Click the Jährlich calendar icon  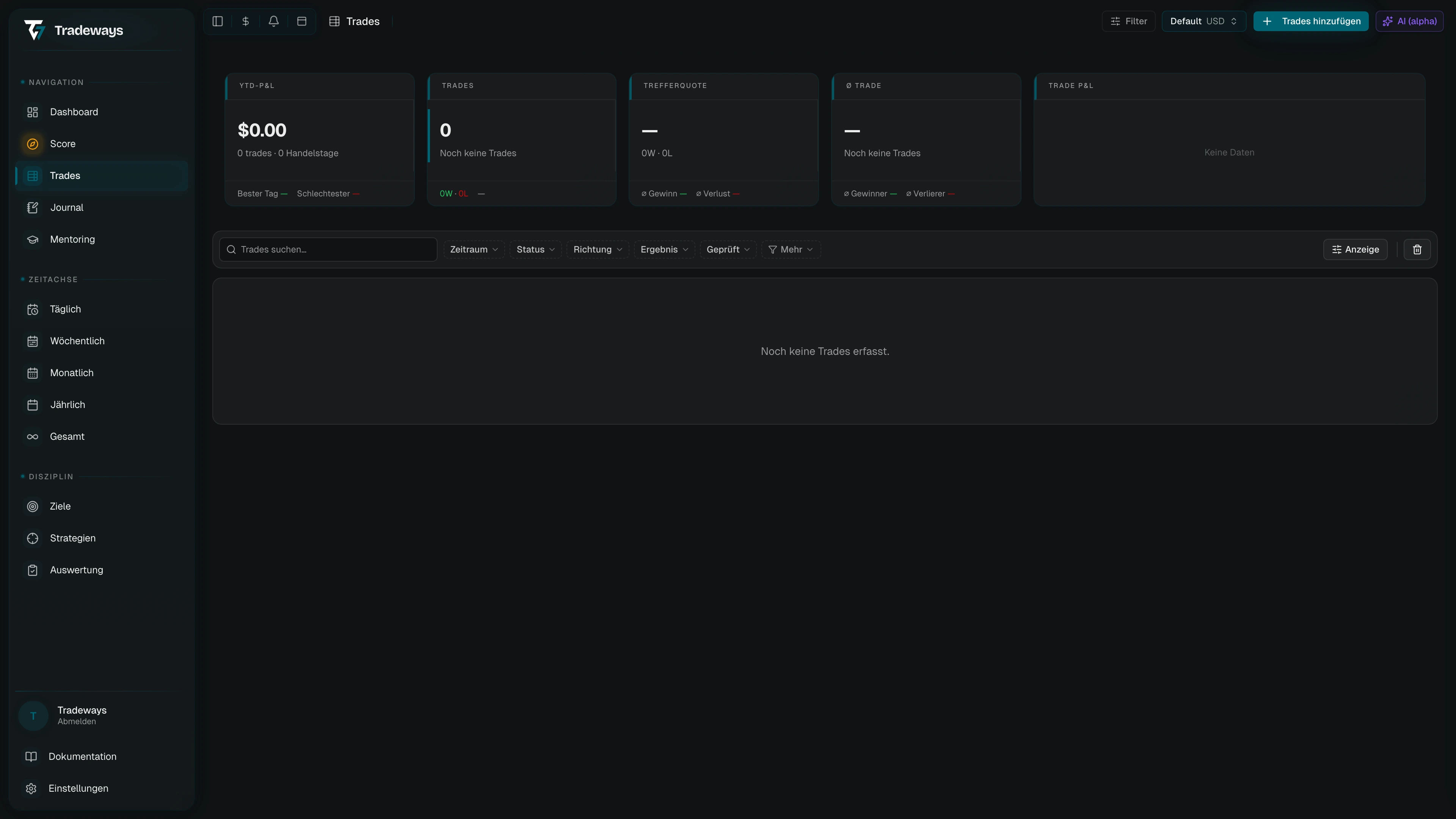(33, 405)
